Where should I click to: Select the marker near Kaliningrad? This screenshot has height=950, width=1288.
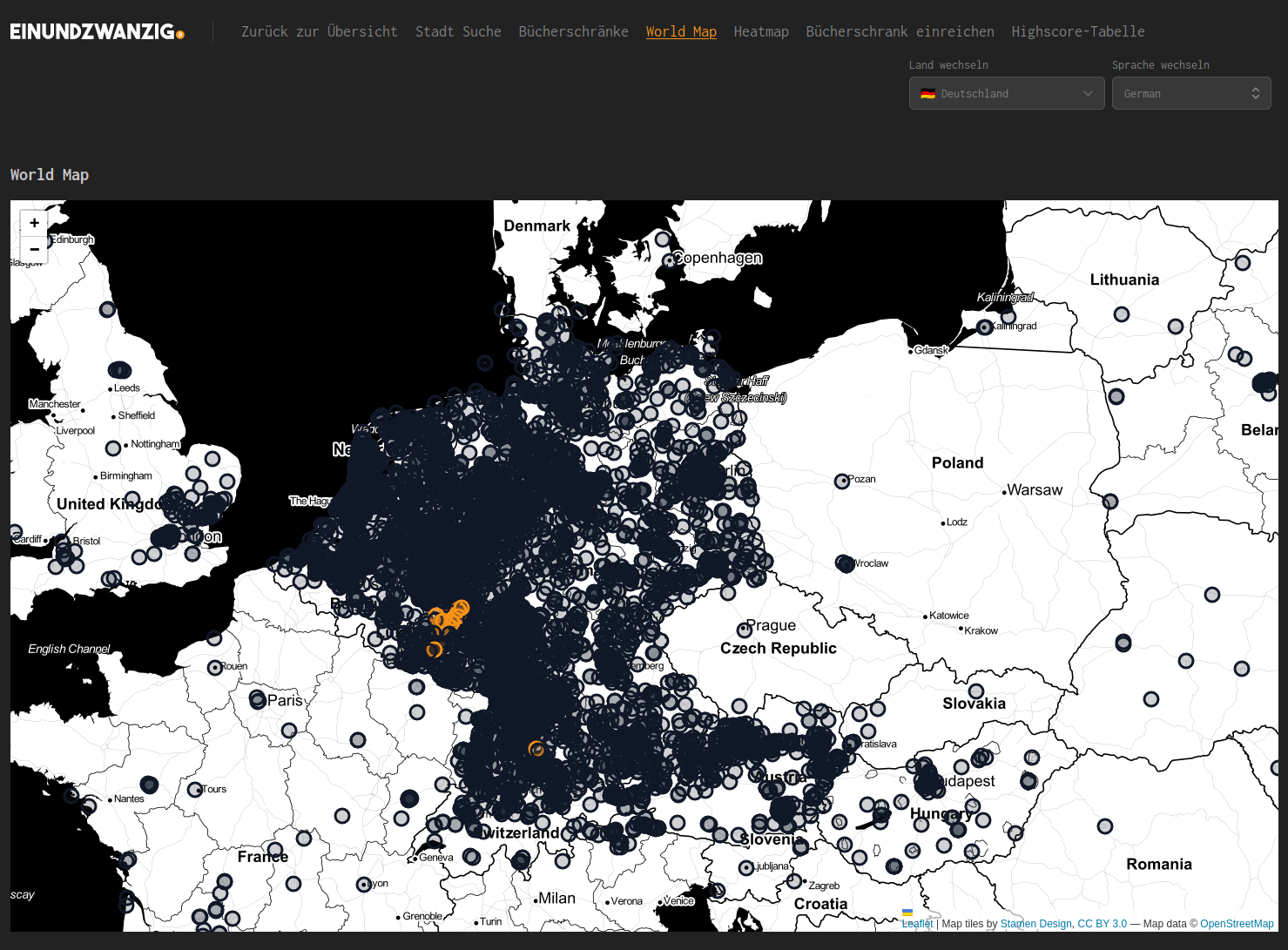pyautogui.click(x=984, y=327)
